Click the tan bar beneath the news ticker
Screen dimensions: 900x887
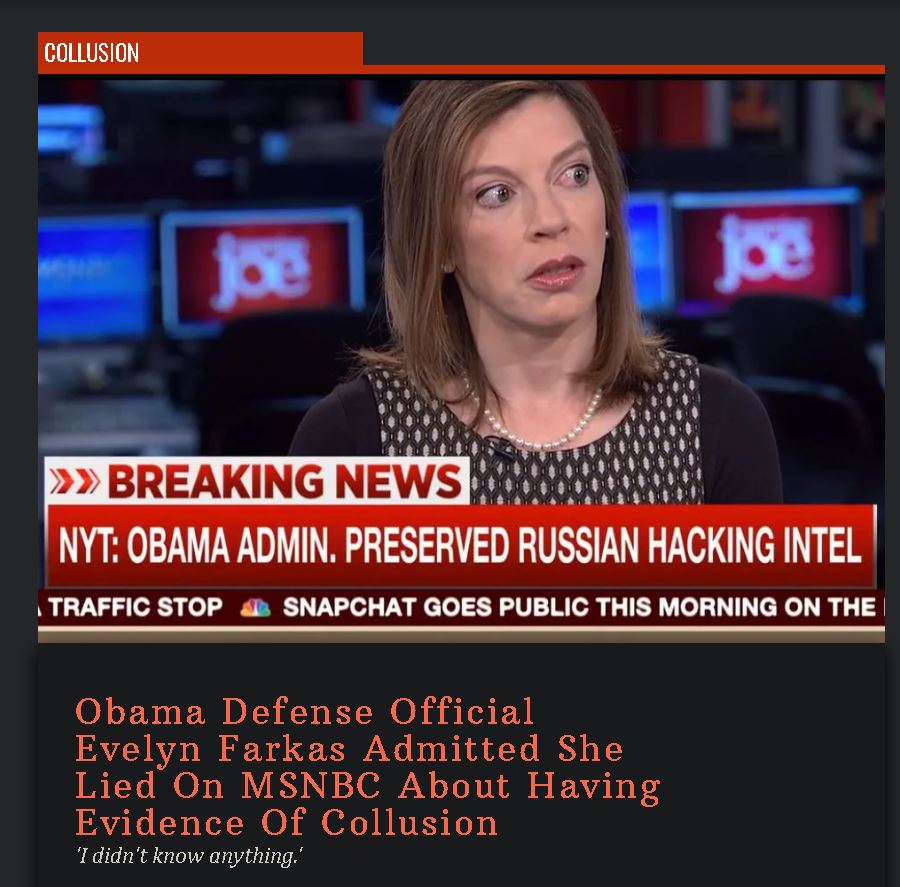pos(461,634)
